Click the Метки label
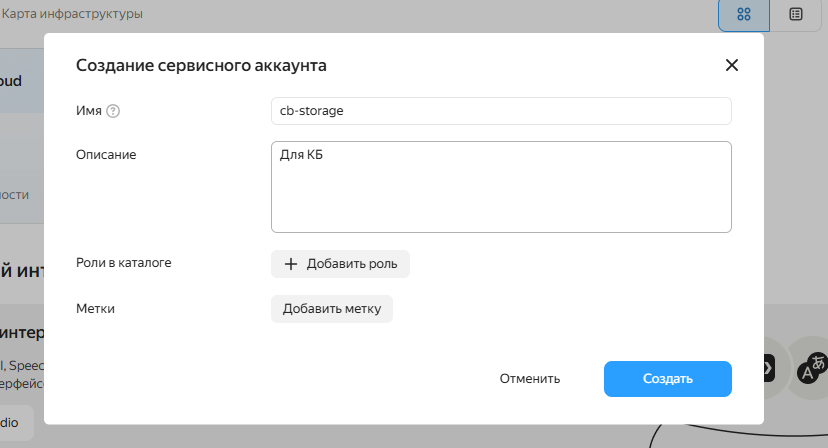 (x=95, y=309)
